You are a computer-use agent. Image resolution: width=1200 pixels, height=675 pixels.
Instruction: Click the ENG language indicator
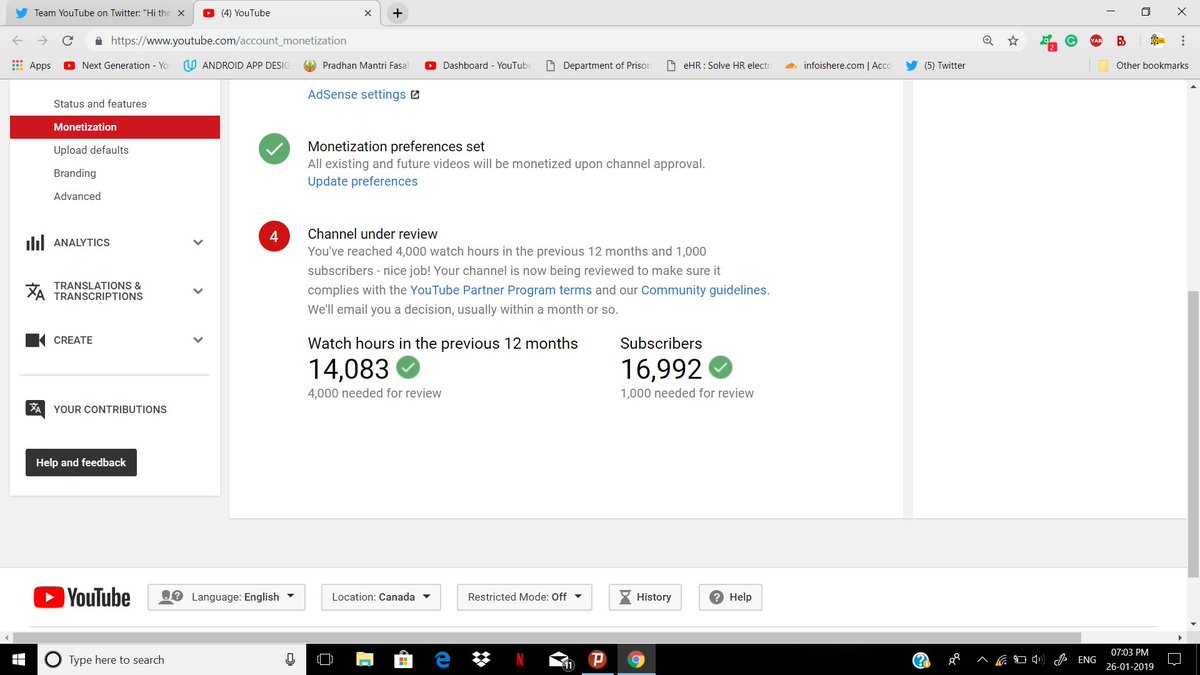[1087, 660]
